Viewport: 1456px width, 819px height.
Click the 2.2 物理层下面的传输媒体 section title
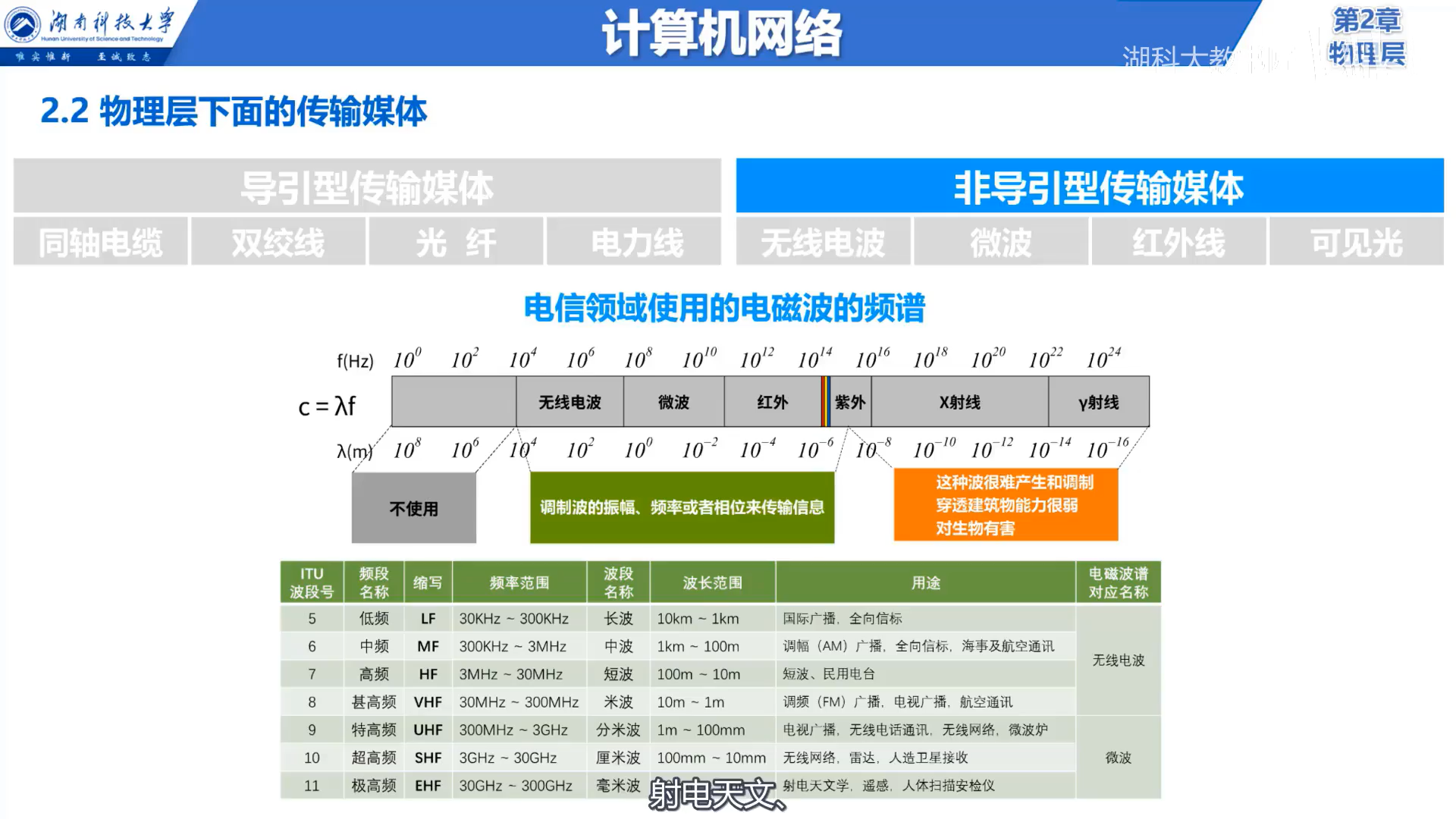click(x=234, y=111)
